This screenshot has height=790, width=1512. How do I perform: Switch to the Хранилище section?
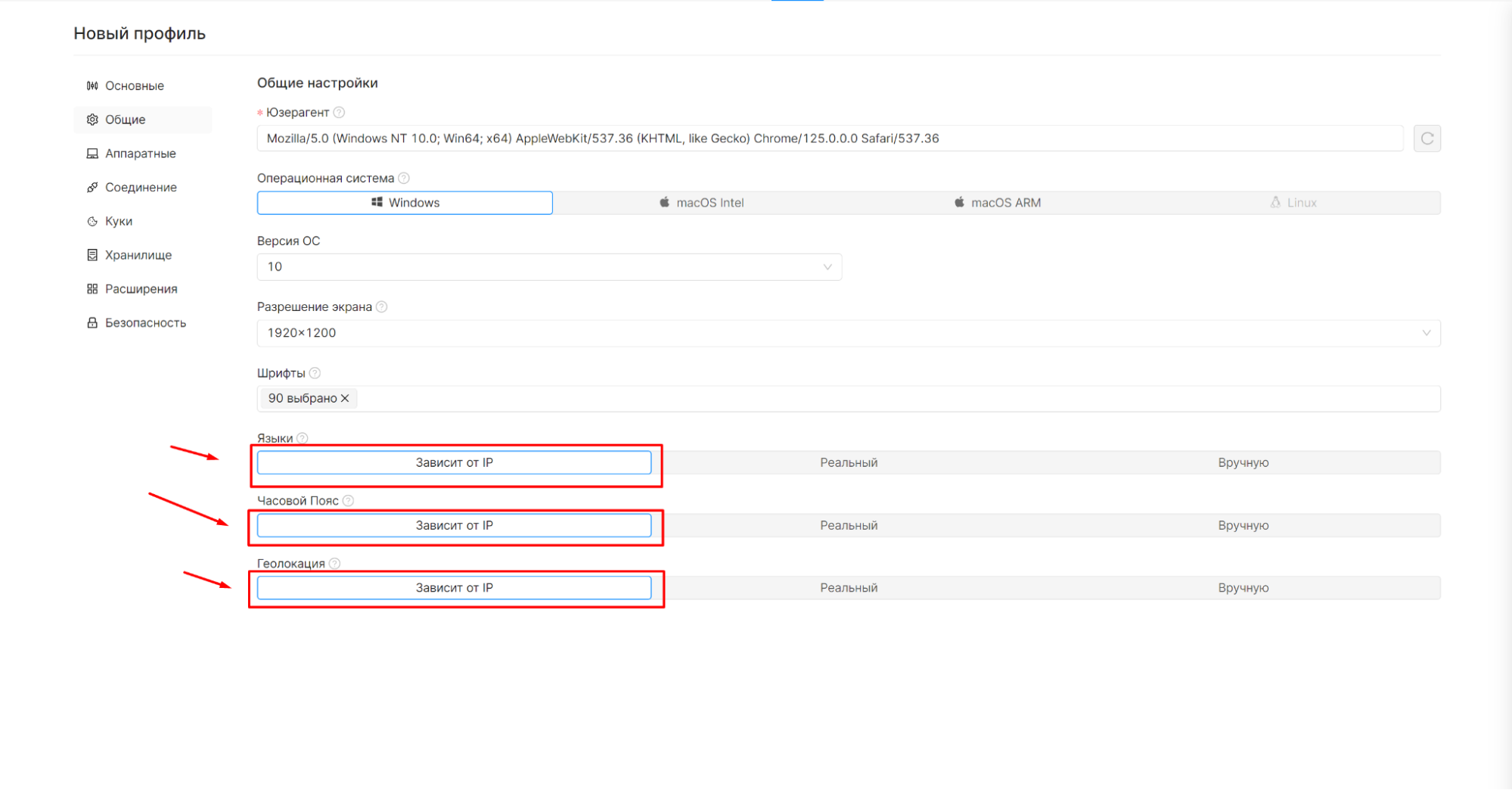[x=142, y=255]
